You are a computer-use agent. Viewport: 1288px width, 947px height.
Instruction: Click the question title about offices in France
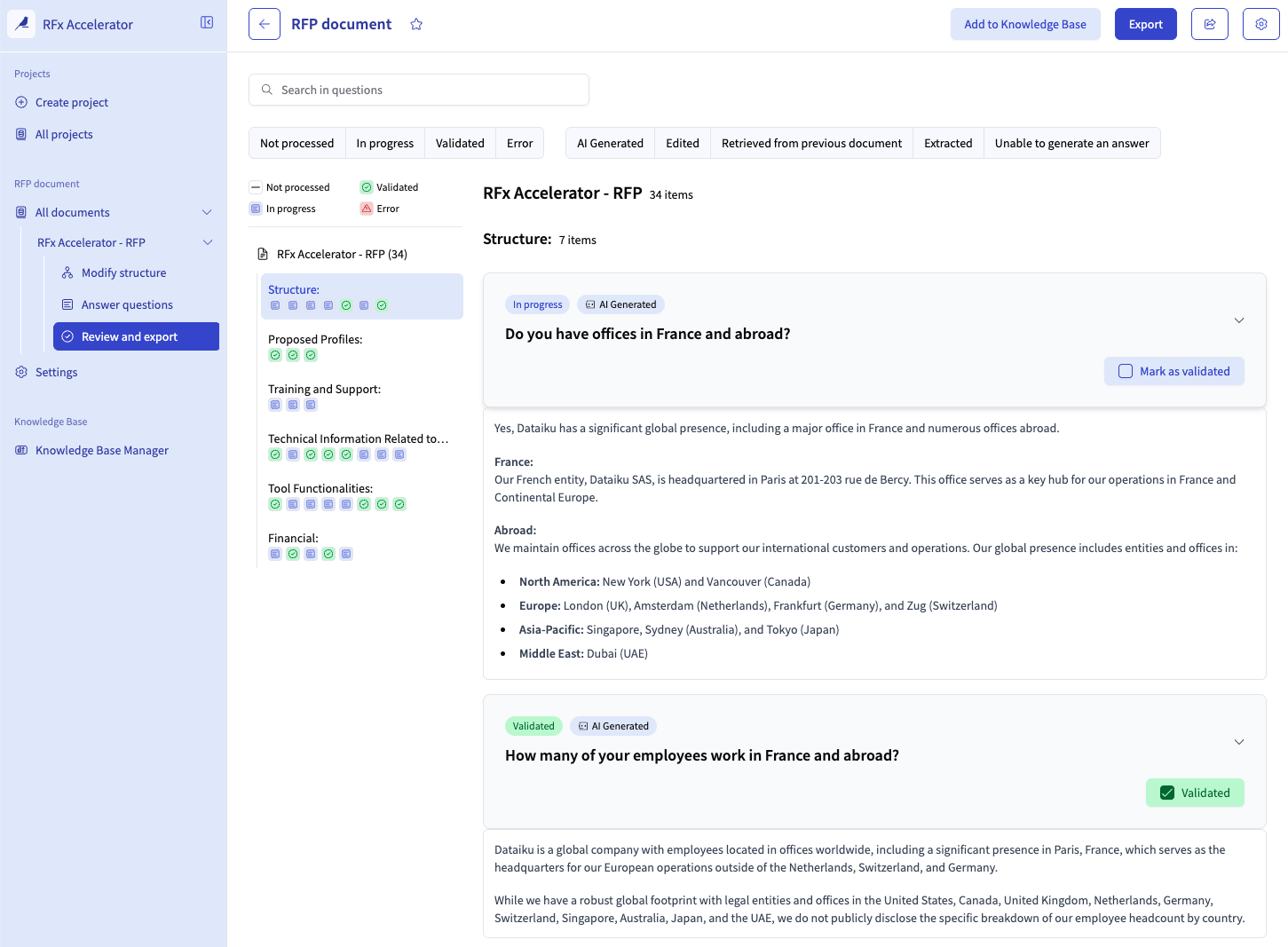647,334
